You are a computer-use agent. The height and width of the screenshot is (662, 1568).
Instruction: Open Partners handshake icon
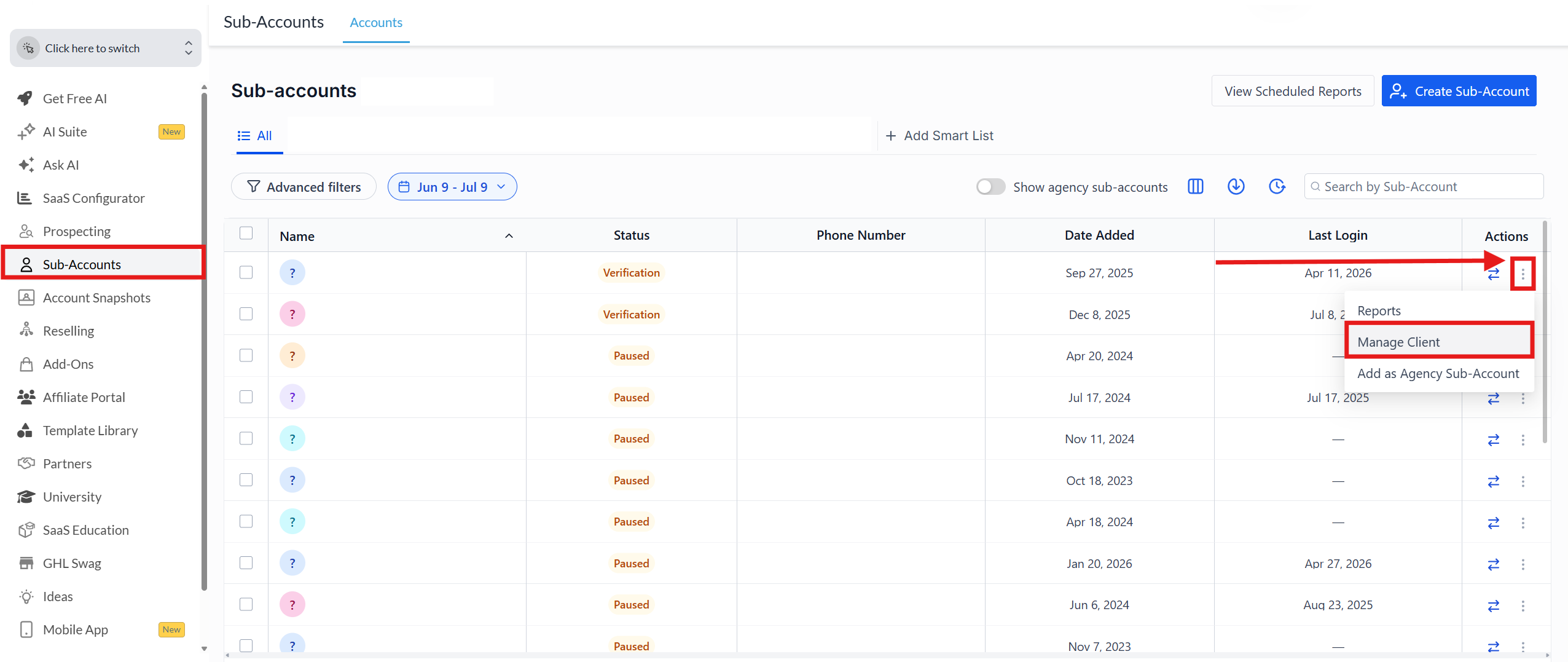25,463
